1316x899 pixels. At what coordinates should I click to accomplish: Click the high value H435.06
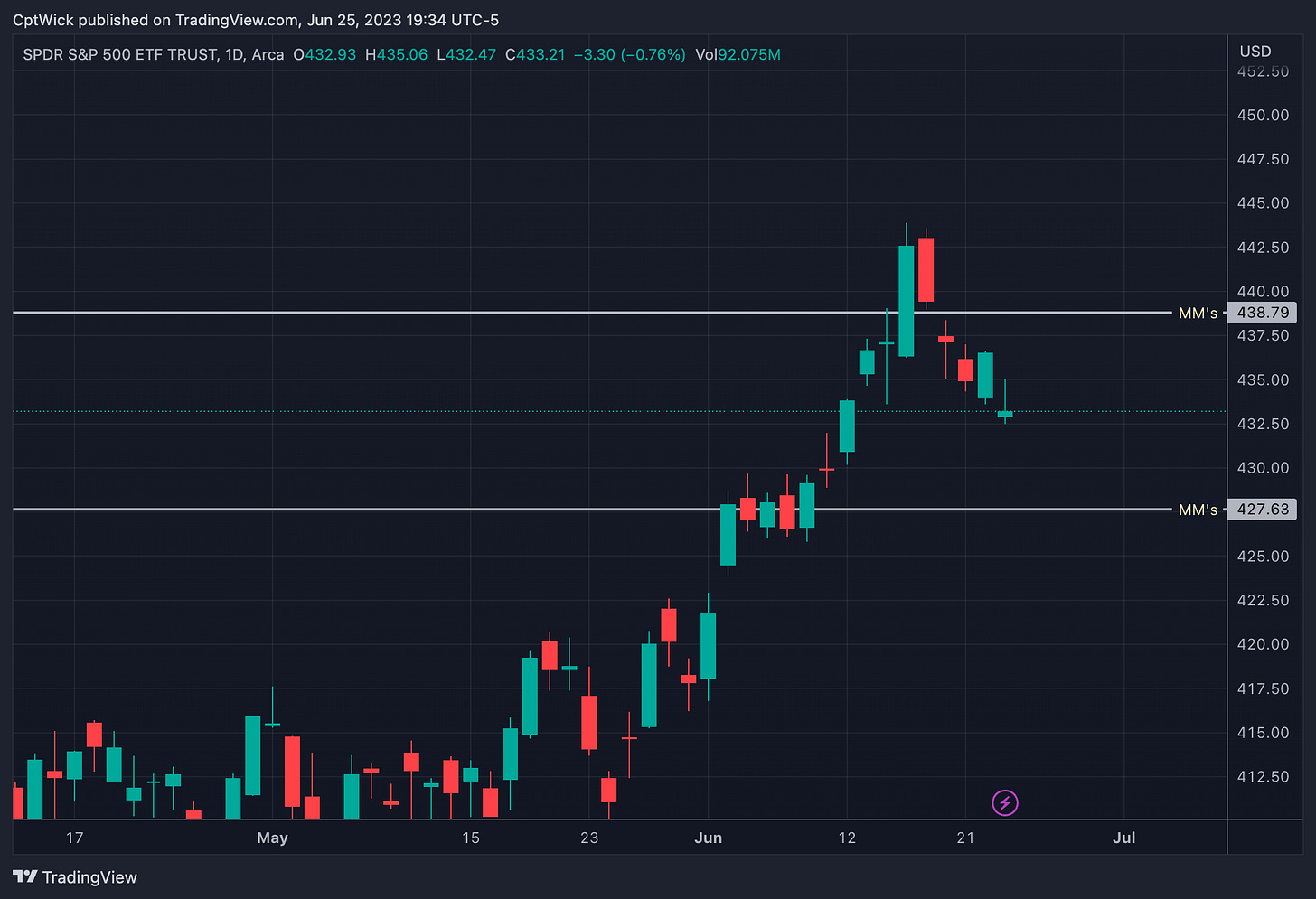pos(396,54)
